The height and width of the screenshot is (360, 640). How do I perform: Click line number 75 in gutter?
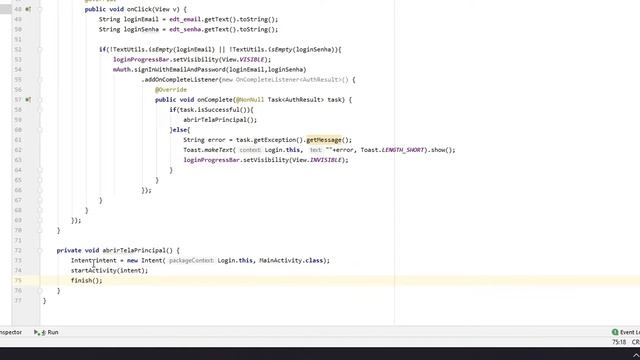tap(18, 280)
